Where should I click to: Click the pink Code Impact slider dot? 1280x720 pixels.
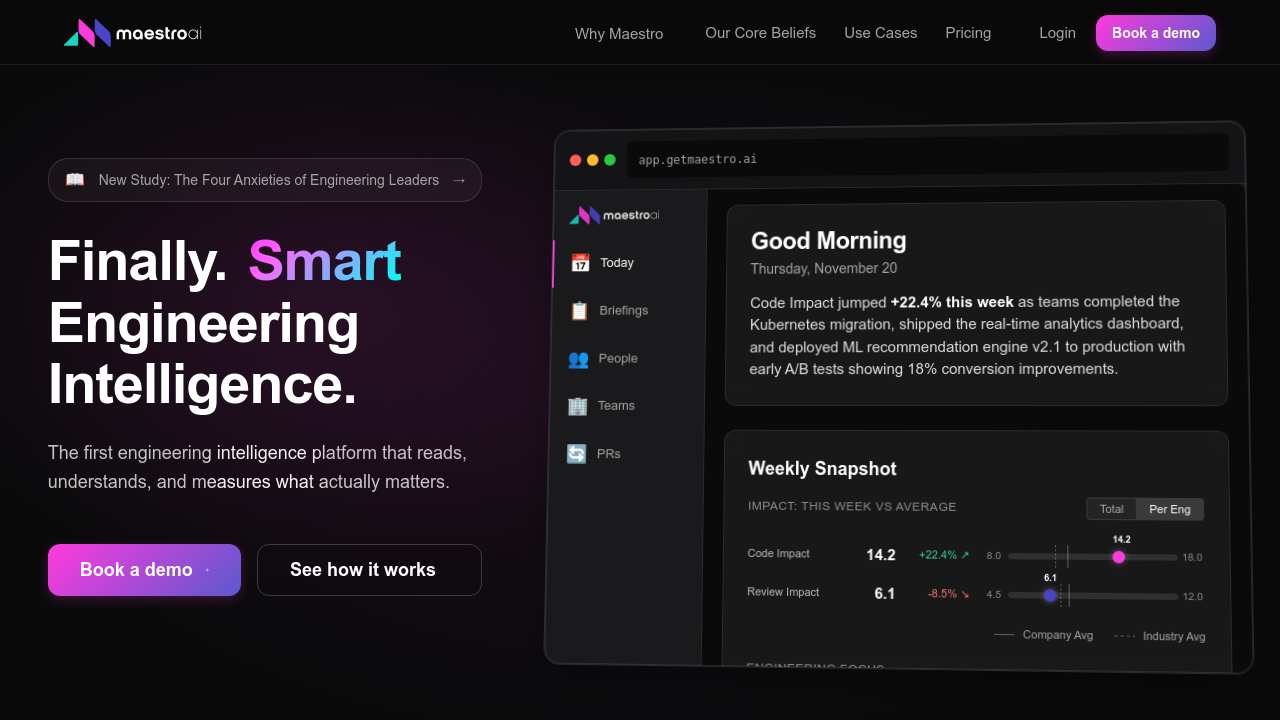pyautogui.click(x=1118, y=557)
